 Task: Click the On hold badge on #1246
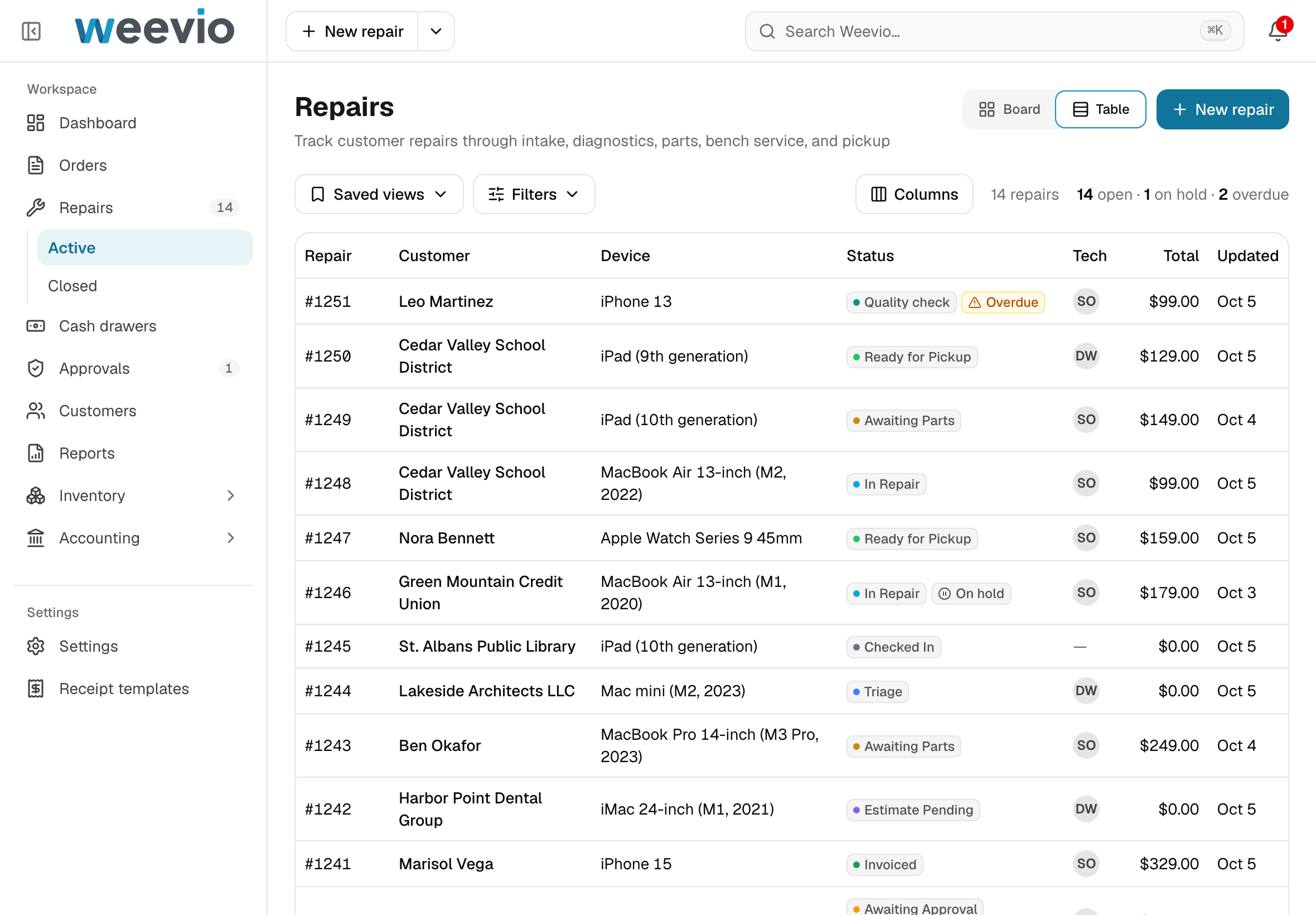point(971,594)
